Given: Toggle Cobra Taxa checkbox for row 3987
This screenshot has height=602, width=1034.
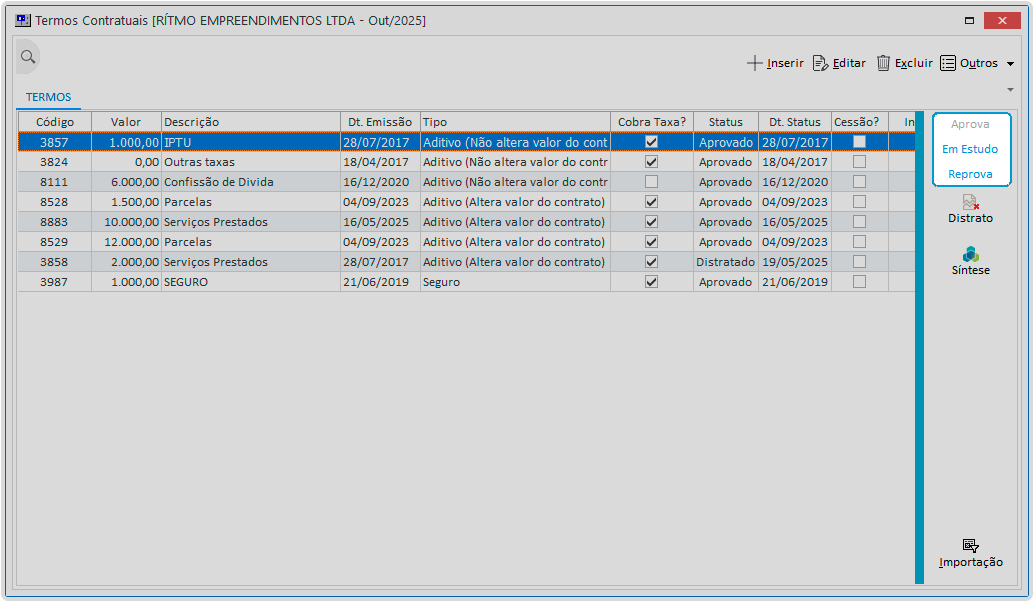Looking at the screenshot, I should 651,282.
